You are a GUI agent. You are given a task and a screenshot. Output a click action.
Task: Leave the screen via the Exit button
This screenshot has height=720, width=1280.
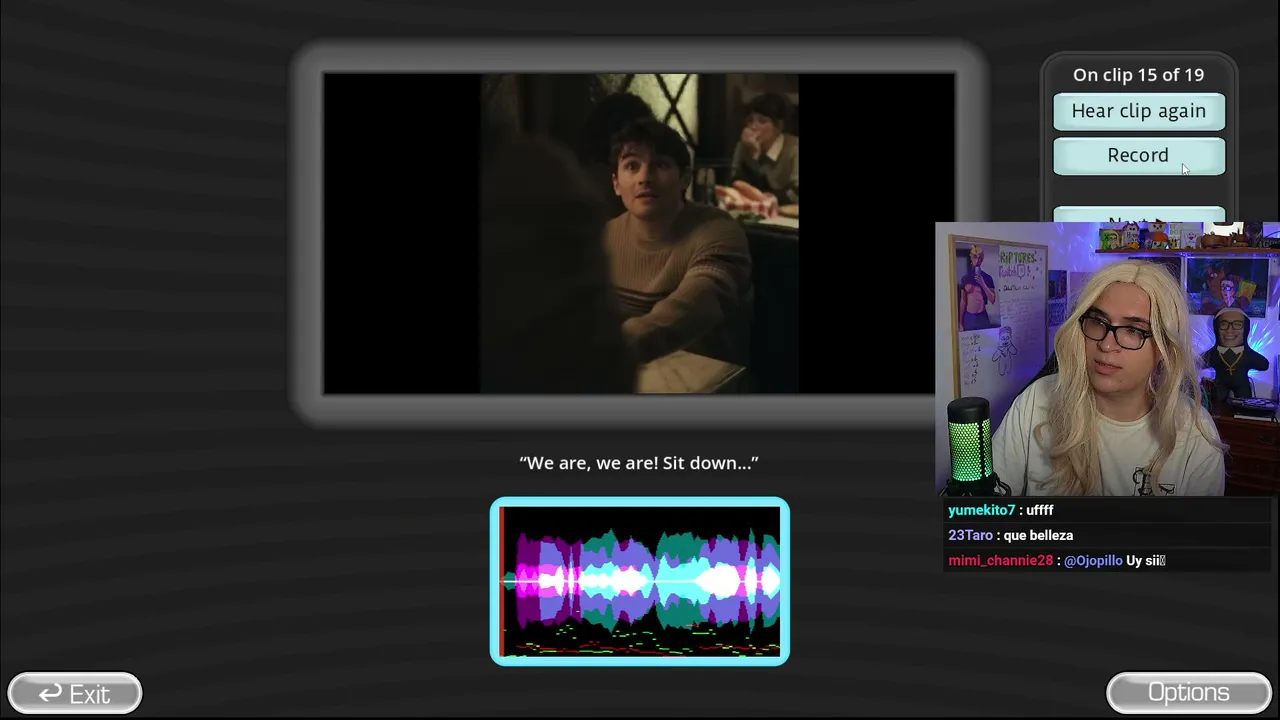(x=75, y=693)
